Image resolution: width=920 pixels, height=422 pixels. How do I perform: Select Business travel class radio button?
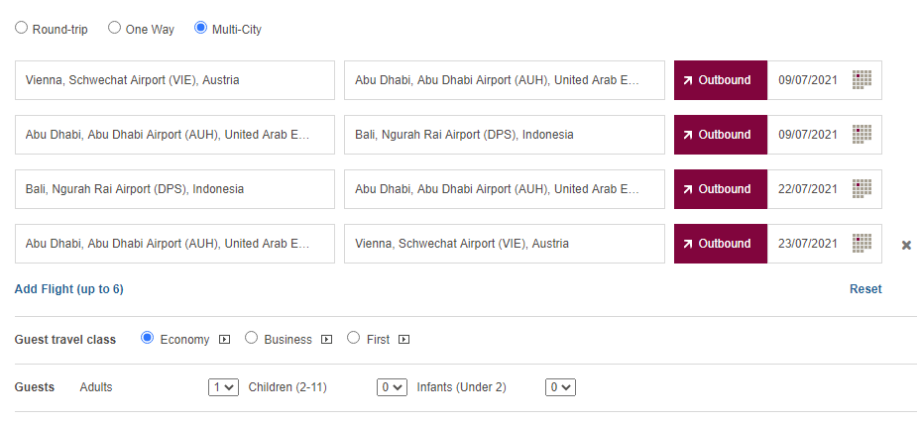tap(251, 339)
